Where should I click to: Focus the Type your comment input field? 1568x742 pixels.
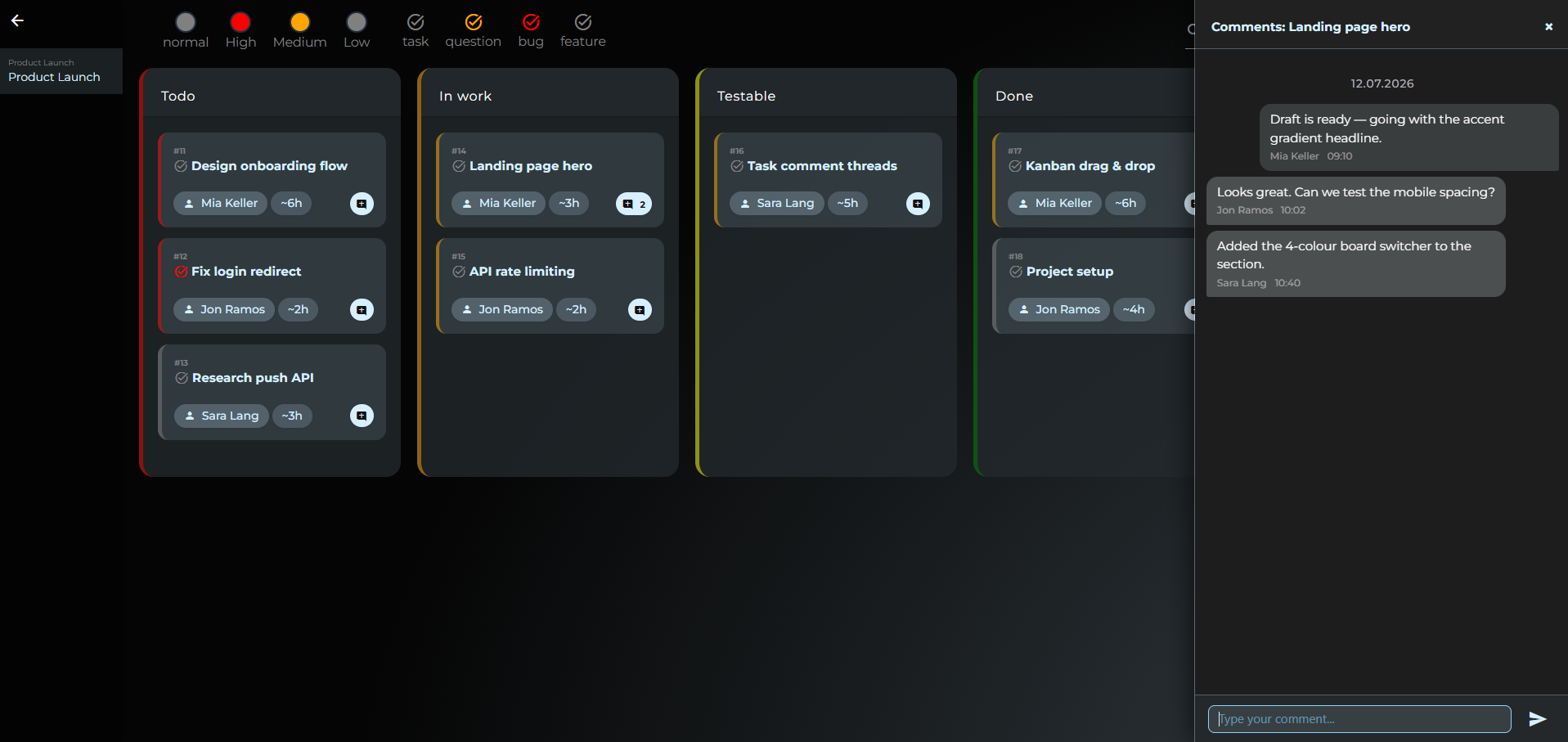pos(1359,719)
